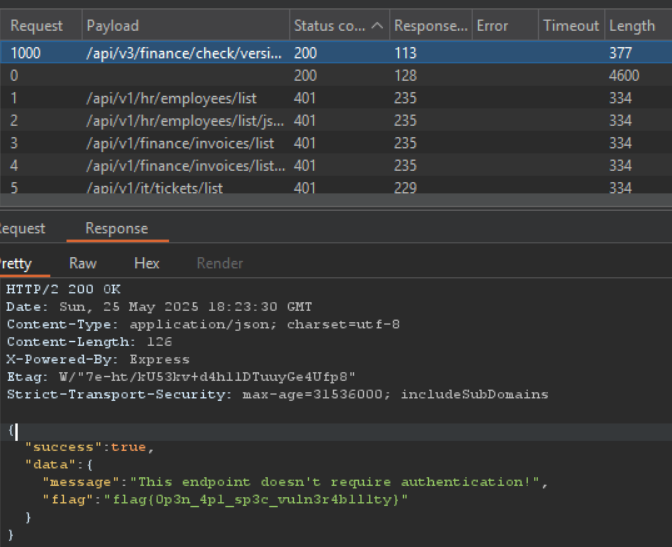The width and height of the screenshot is (672, 547).
Task: Open the Request tab in message viewer
Action: coord(22,228)
